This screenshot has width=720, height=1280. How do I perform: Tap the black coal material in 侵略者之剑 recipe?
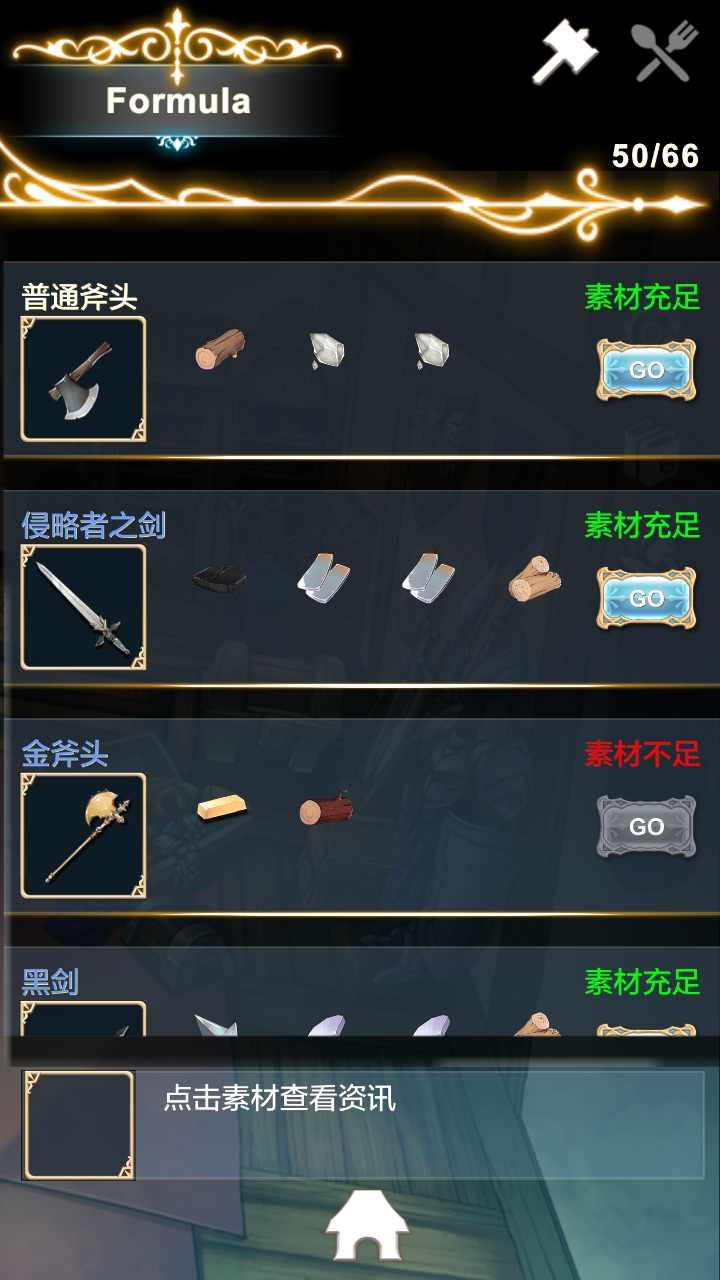(219, 578)
